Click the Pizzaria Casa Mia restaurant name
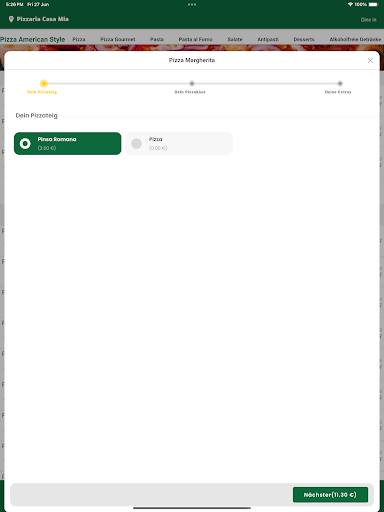 click(x=43, y=19)
